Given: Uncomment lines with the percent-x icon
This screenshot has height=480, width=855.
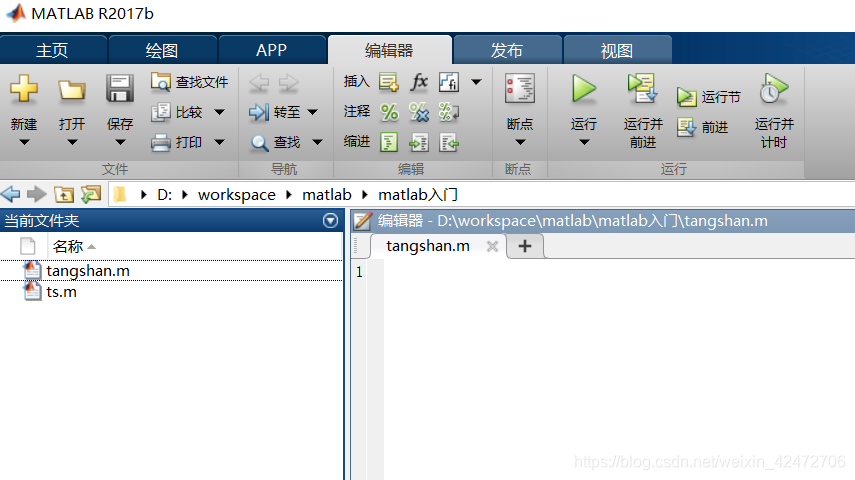Looking at the screenshot, I should [419, 112].
